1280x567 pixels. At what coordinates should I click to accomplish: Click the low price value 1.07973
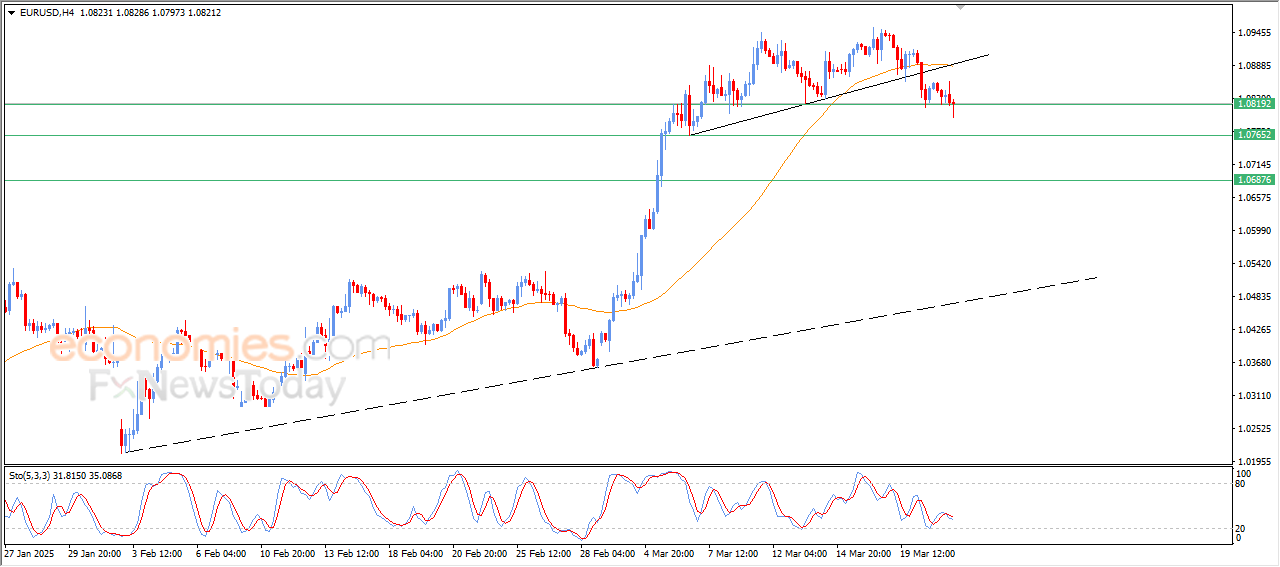click(x=168, y=12)
